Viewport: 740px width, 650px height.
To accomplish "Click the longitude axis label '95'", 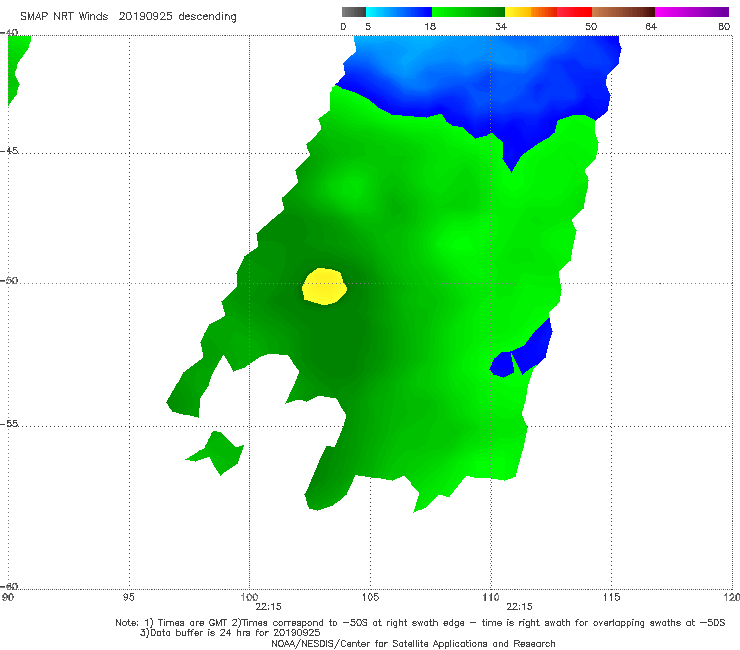I will pos(128,598).
